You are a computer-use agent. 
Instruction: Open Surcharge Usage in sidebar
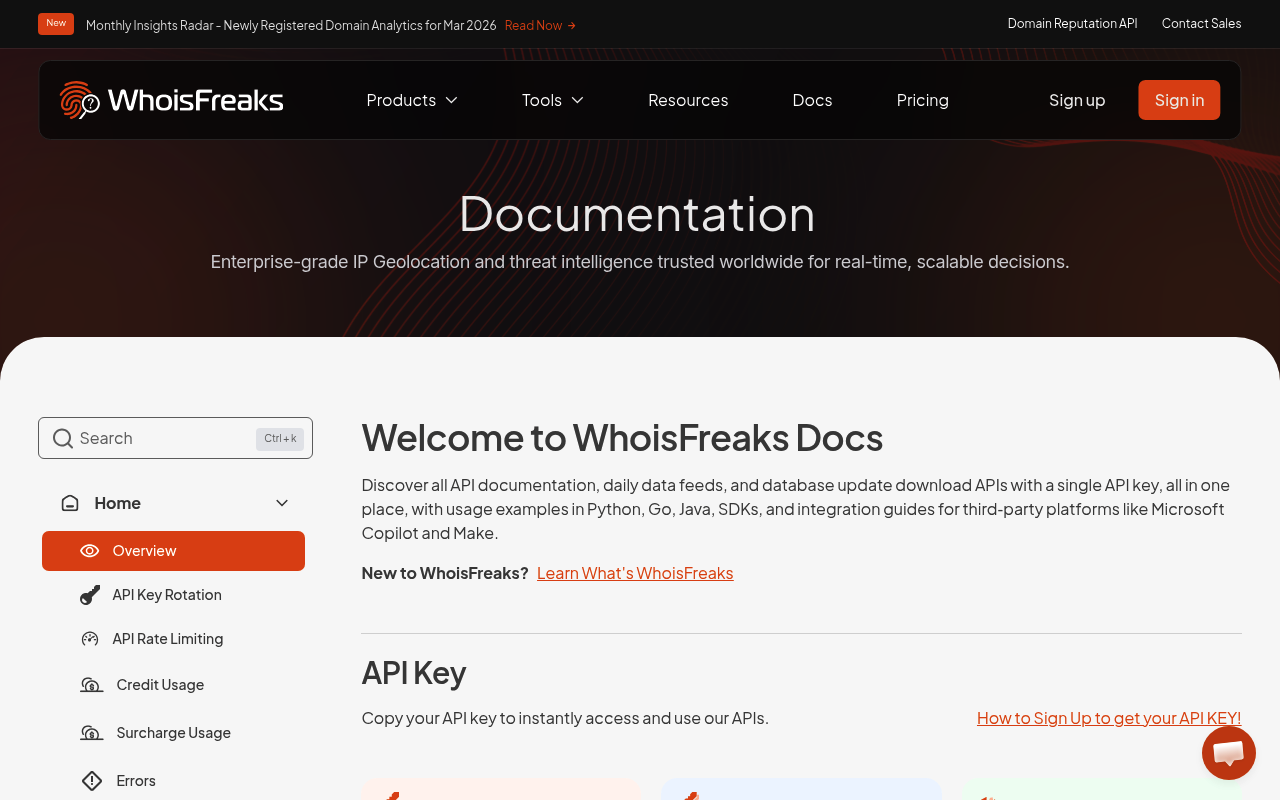pyautogui.click(x=173, y=733)
